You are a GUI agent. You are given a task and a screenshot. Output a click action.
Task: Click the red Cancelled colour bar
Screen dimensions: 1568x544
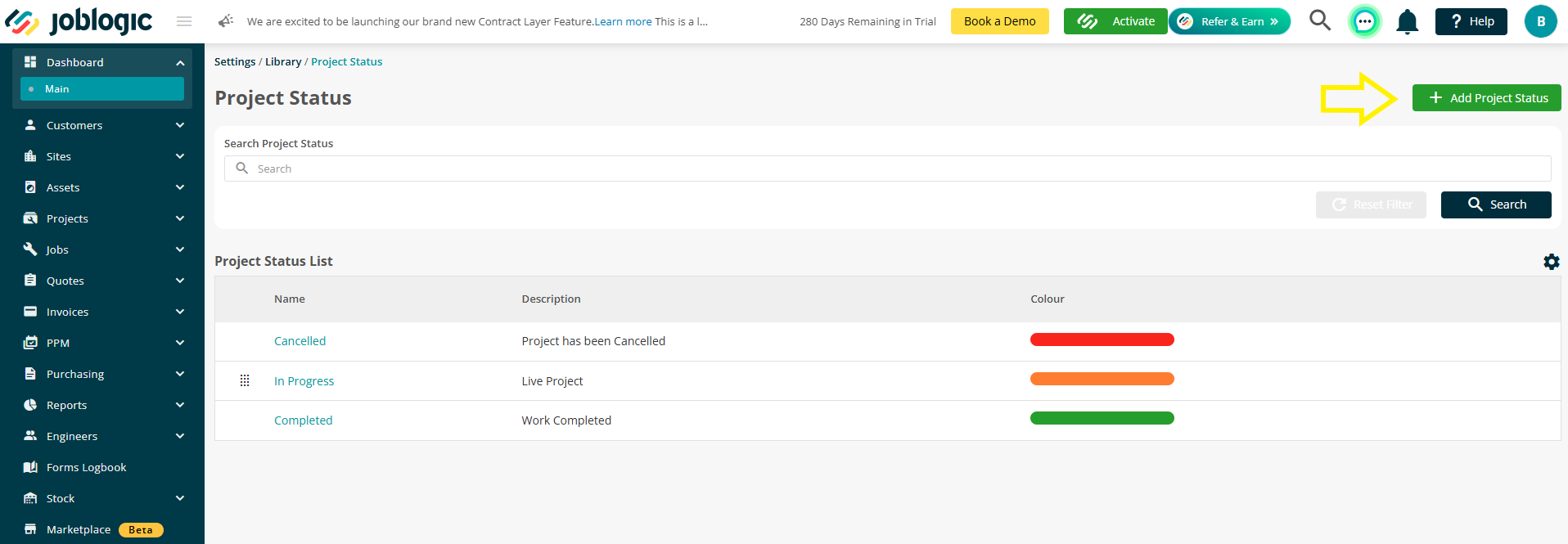tap(1102, 339)
